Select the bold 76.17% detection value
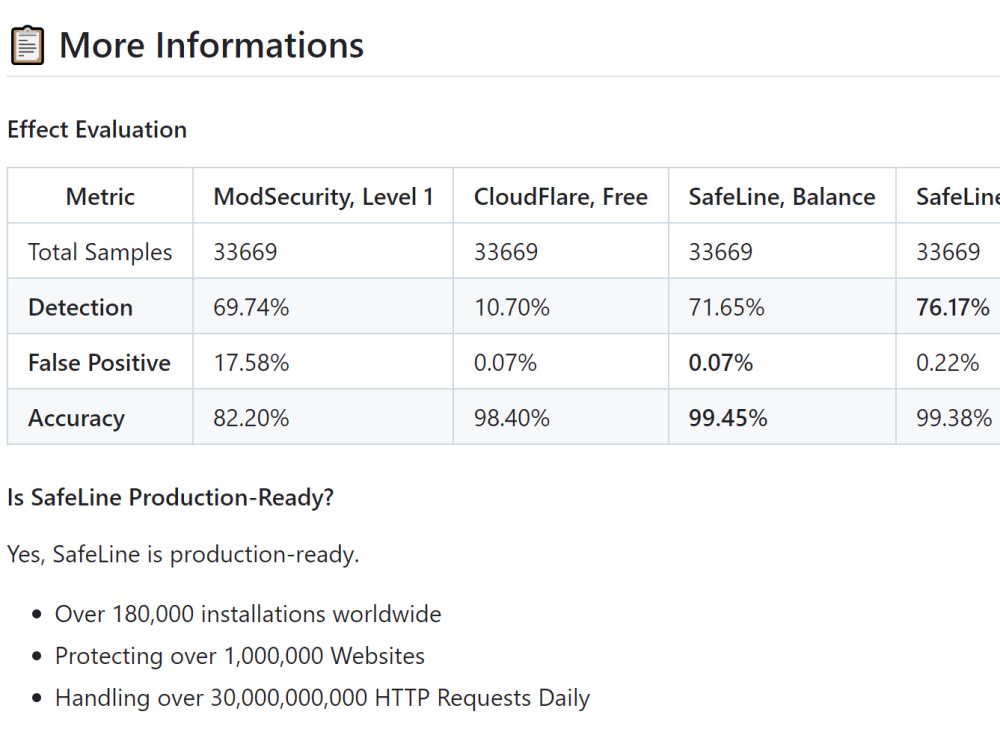1000x750 pixels. (x=953, y=307)
